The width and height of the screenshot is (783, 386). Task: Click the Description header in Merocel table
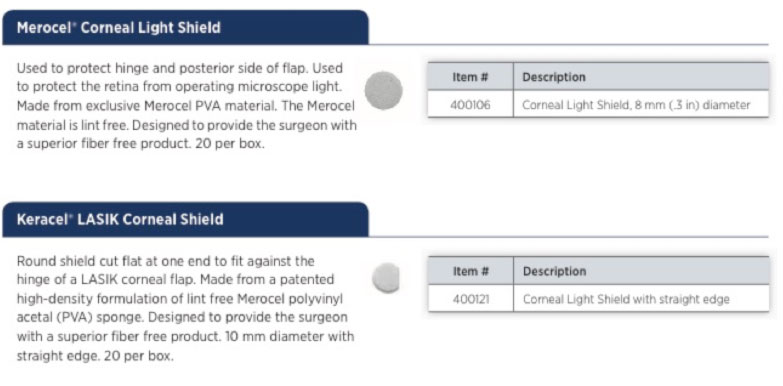tap(554, 77)
